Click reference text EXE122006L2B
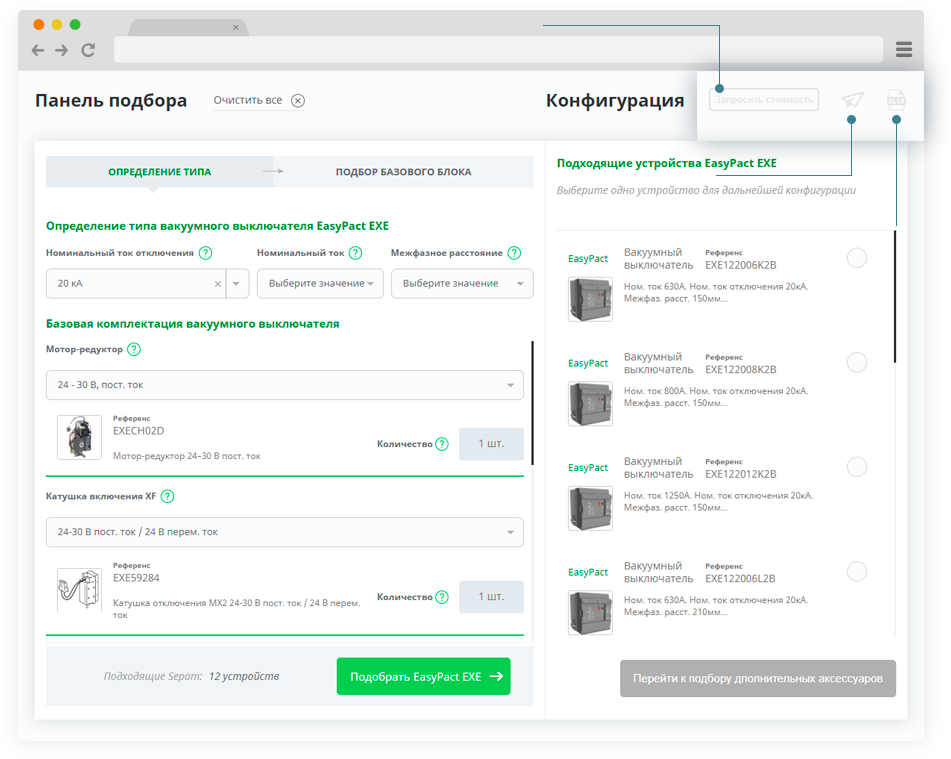Screen dimensions: 951x759 740,578
